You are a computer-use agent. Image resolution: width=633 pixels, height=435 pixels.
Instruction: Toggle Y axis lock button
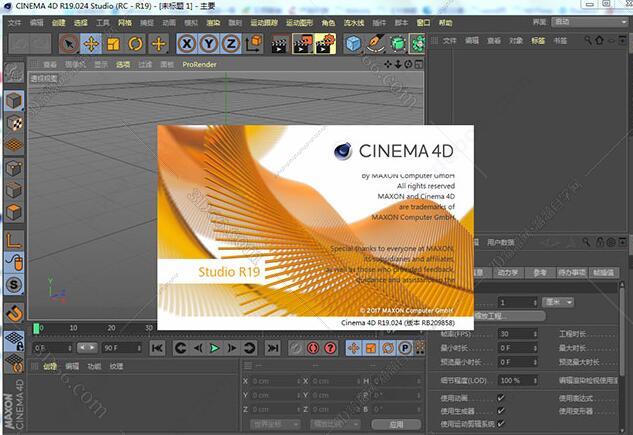pyautogui.click(x=209, y=44)
